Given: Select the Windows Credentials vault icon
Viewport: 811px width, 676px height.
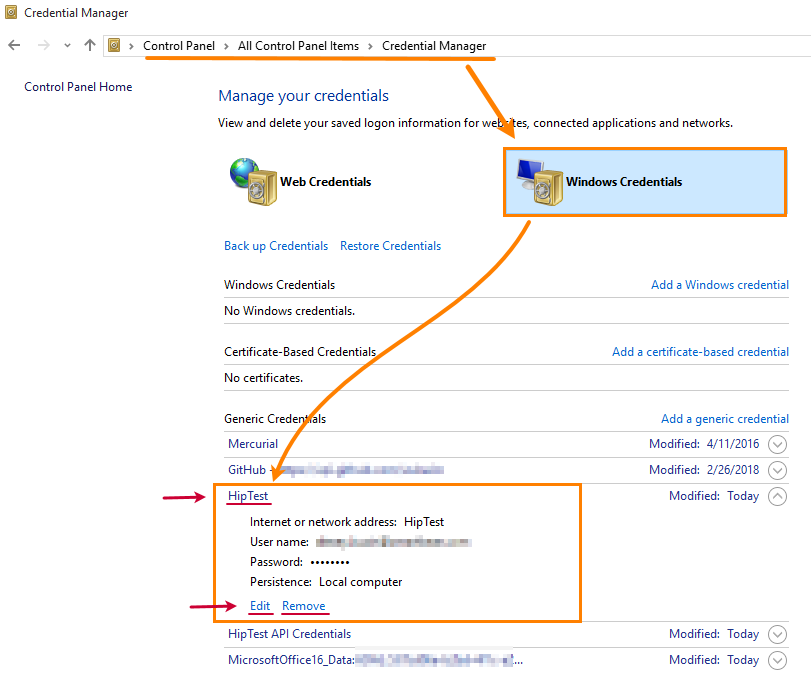Looking at the screenshot, I should 540,182.
